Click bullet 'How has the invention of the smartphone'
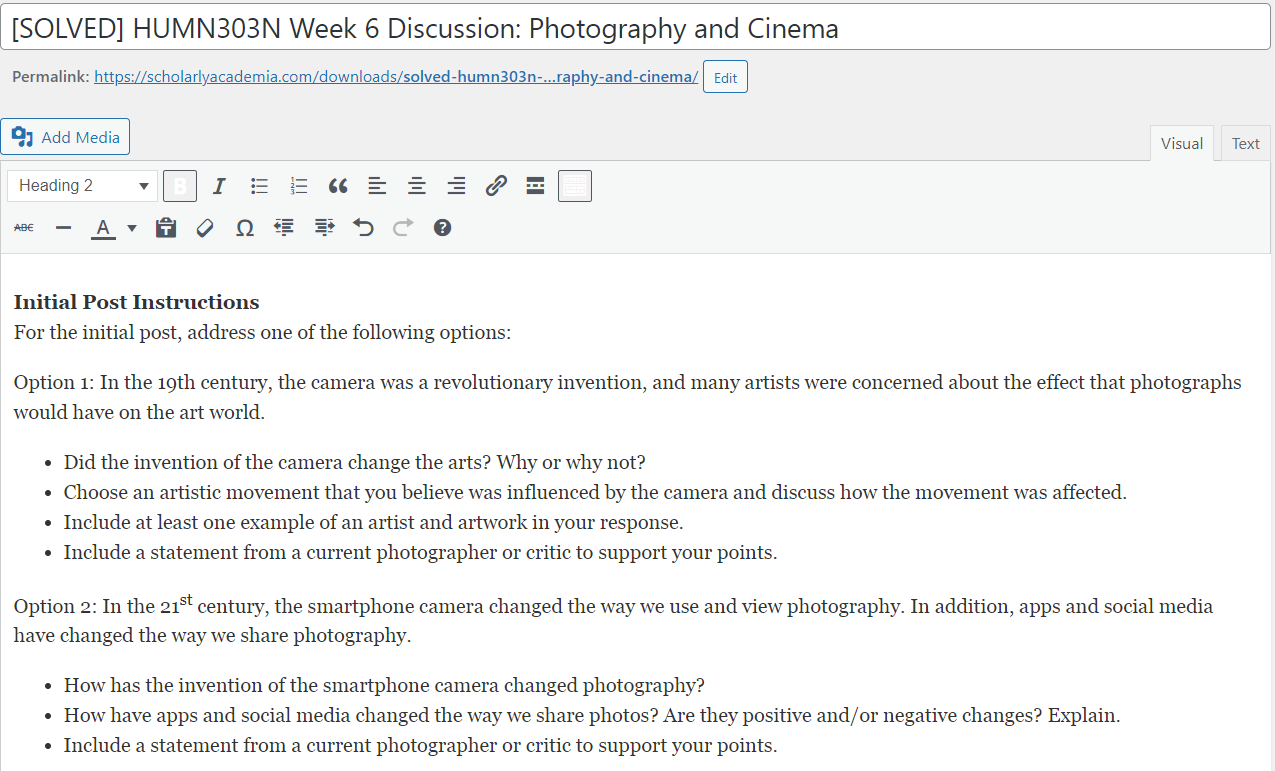 (384, 685)
